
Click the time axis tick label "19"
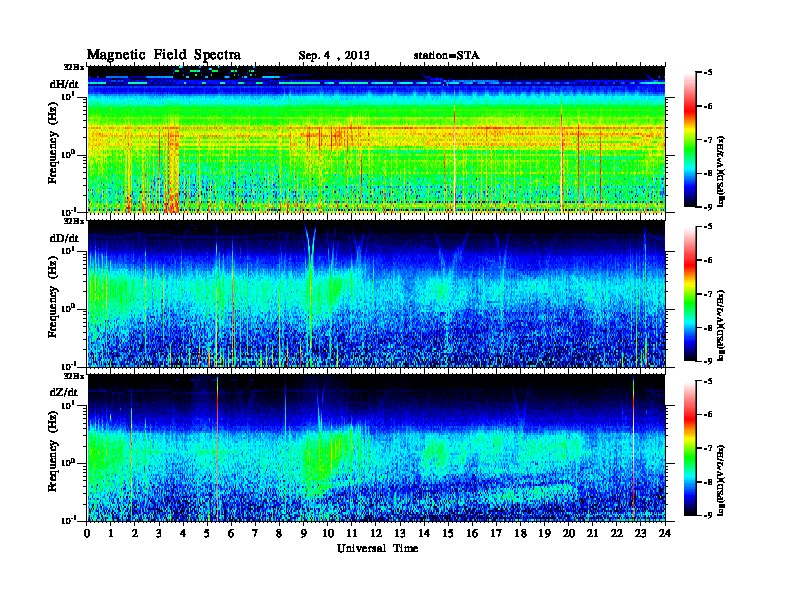pyautogui.click(x=544, y=534)
